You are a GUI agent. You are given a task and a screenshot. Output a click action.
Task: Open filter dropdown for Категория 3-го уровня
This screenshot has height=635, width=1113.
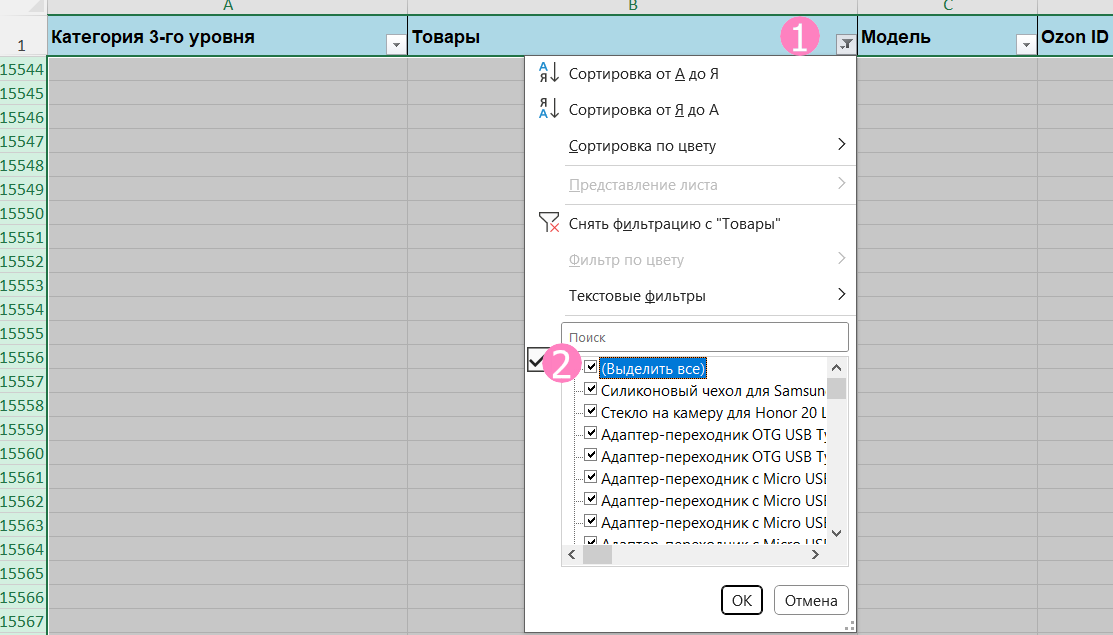click(x=396, y=45)
